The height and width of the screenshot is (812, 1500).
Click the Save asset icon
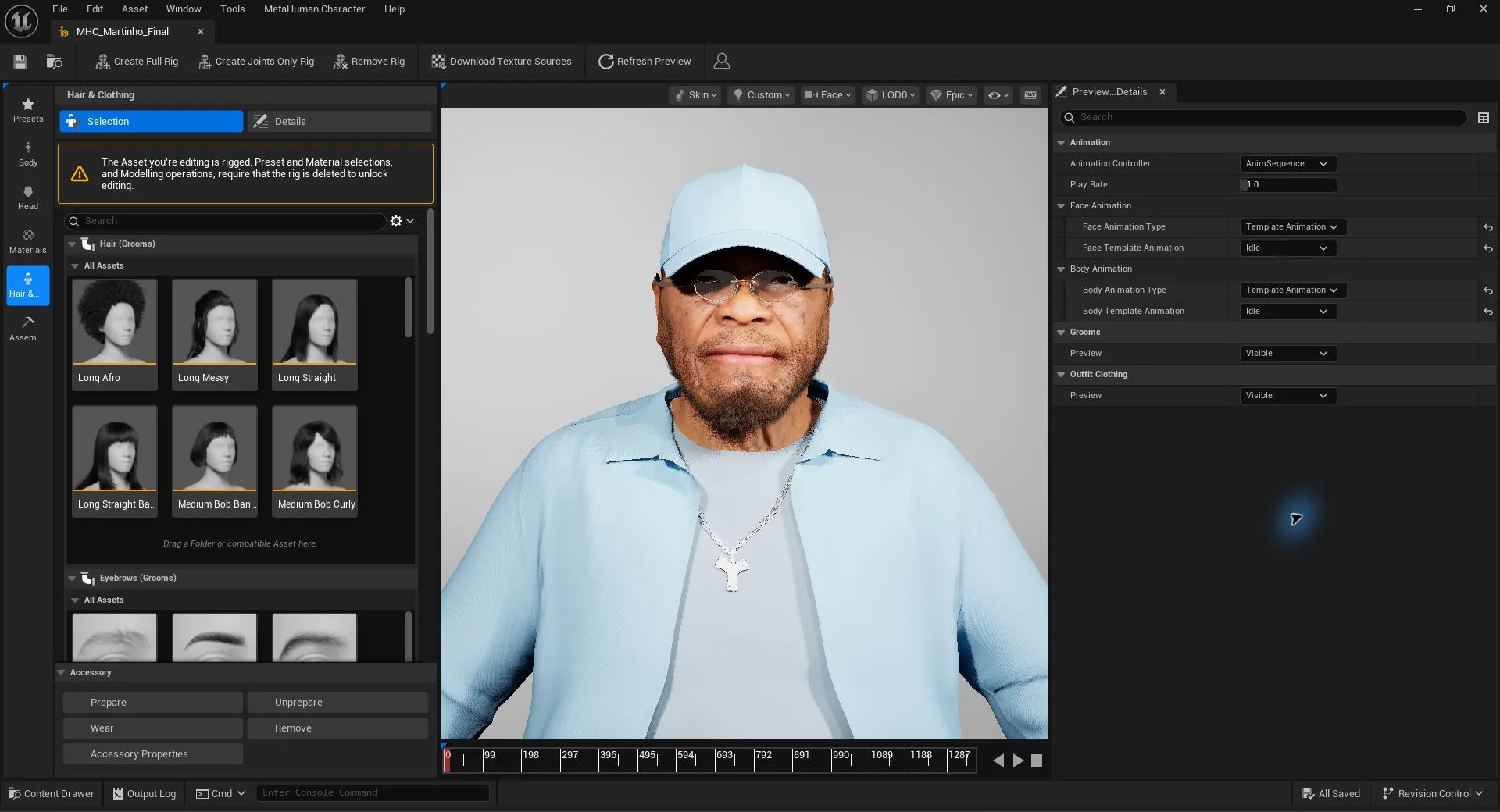(20, 62)
